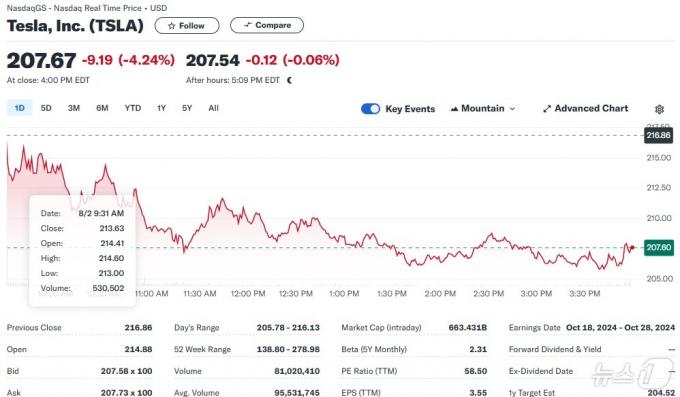This screenshot has width=680, height=397.
Task: Select the 1Y range tab
Action: tap(161, 108)
